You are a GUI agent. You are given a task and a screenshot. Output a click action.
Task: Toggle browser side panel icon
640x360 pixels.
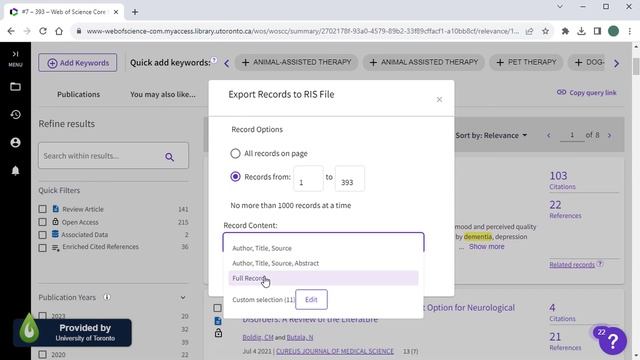click(x=597, y=31)
